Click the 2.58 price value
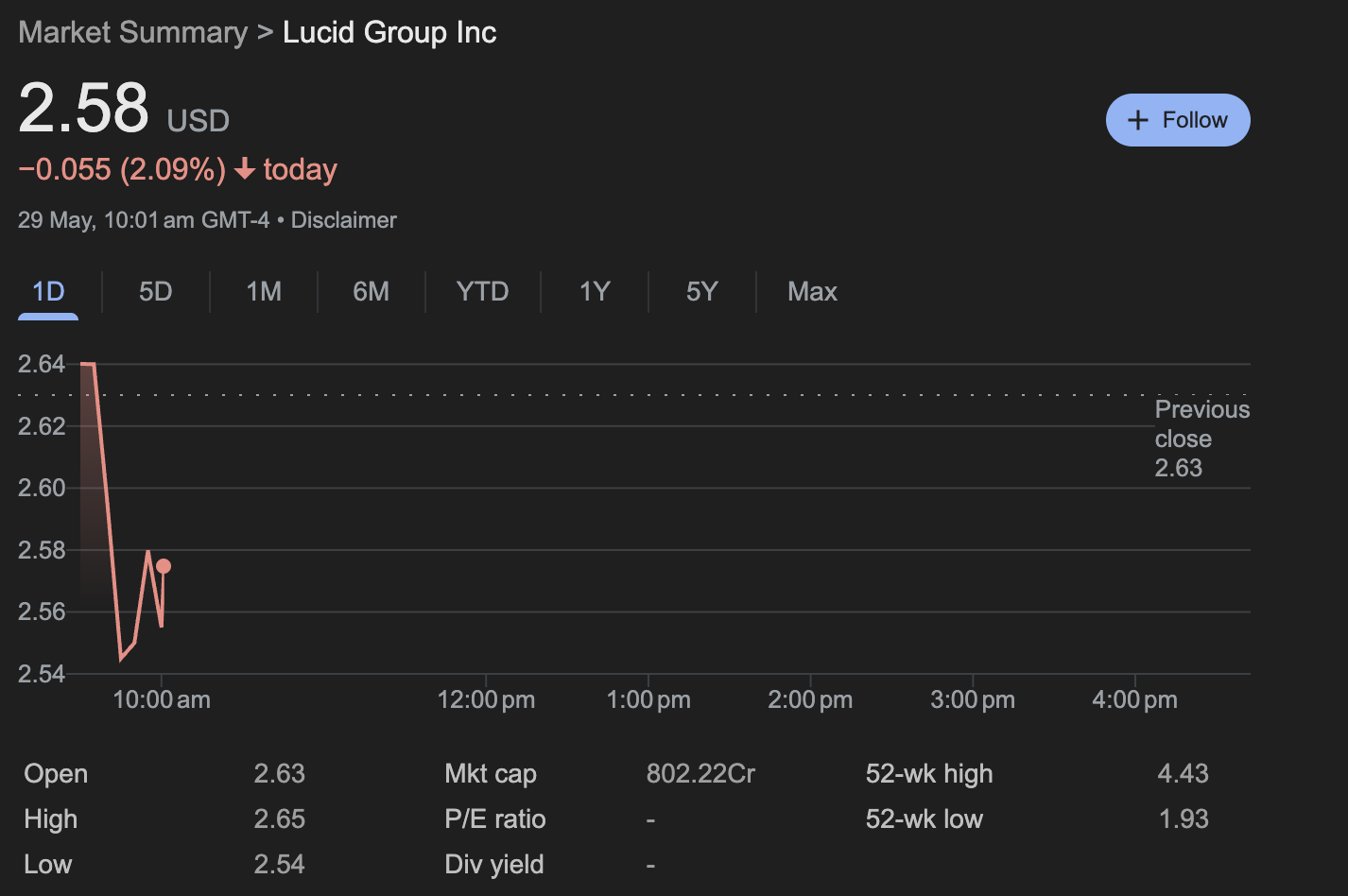The width and height of the screenshot is (1348, 896). pos(83,107)
